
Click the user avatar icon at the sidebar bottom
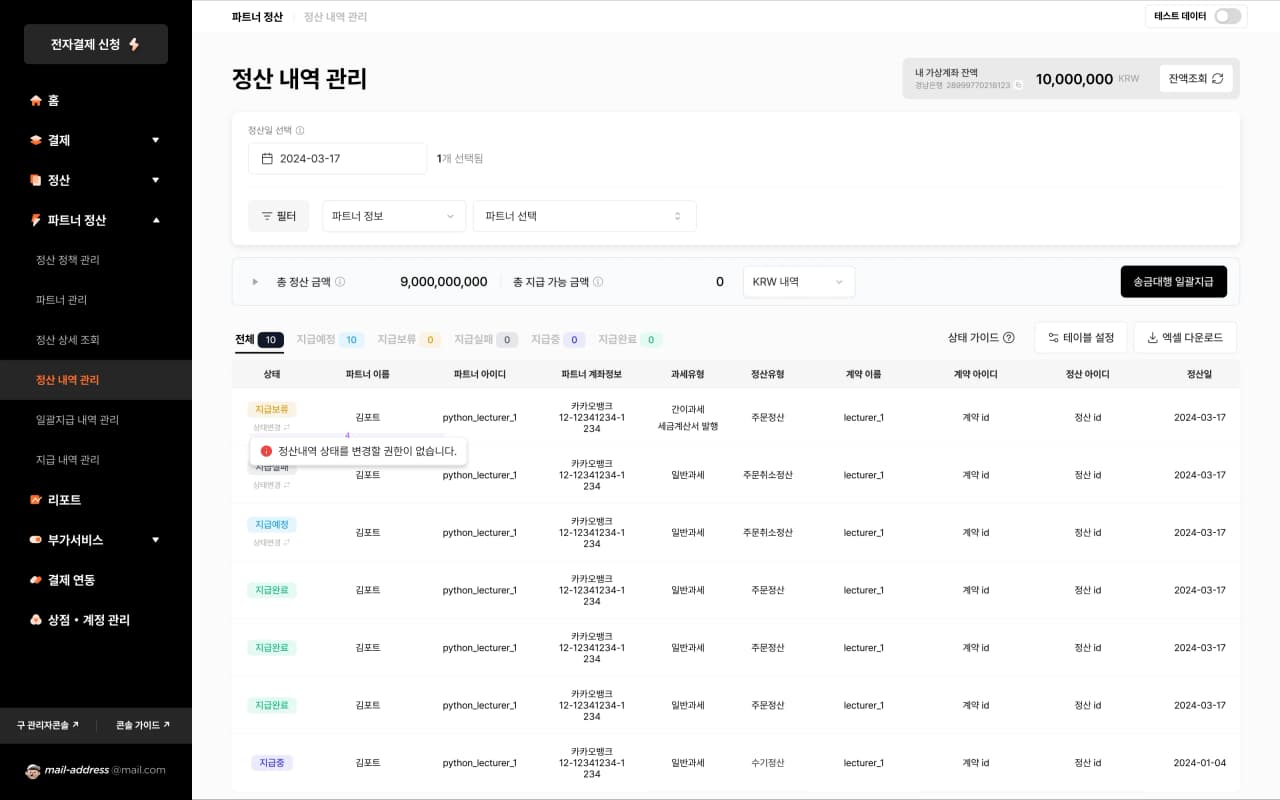tap(33, 770)
